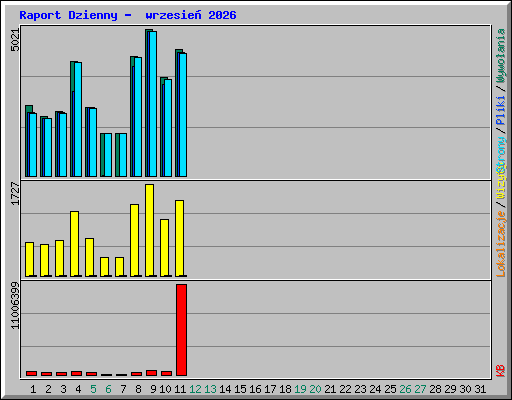Click the cyan bar for day 9

click(x=153, y=104)
